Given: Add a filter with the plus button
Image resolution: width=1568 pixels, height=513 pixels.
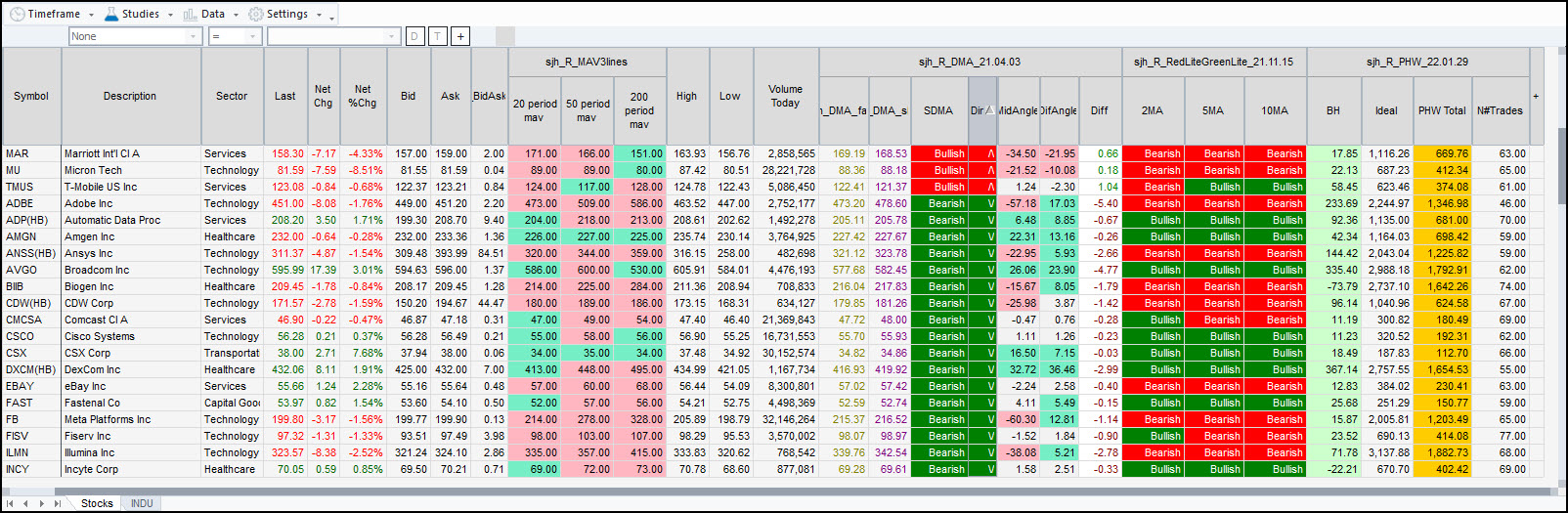Looking at the screenshot, I should point(460,36).
